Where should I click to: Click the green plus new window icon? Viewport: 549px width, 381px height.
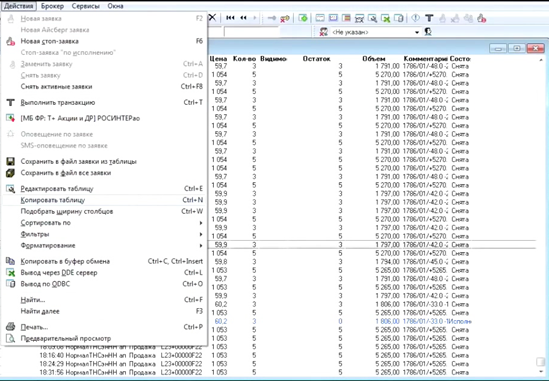[x=303, y=18]
